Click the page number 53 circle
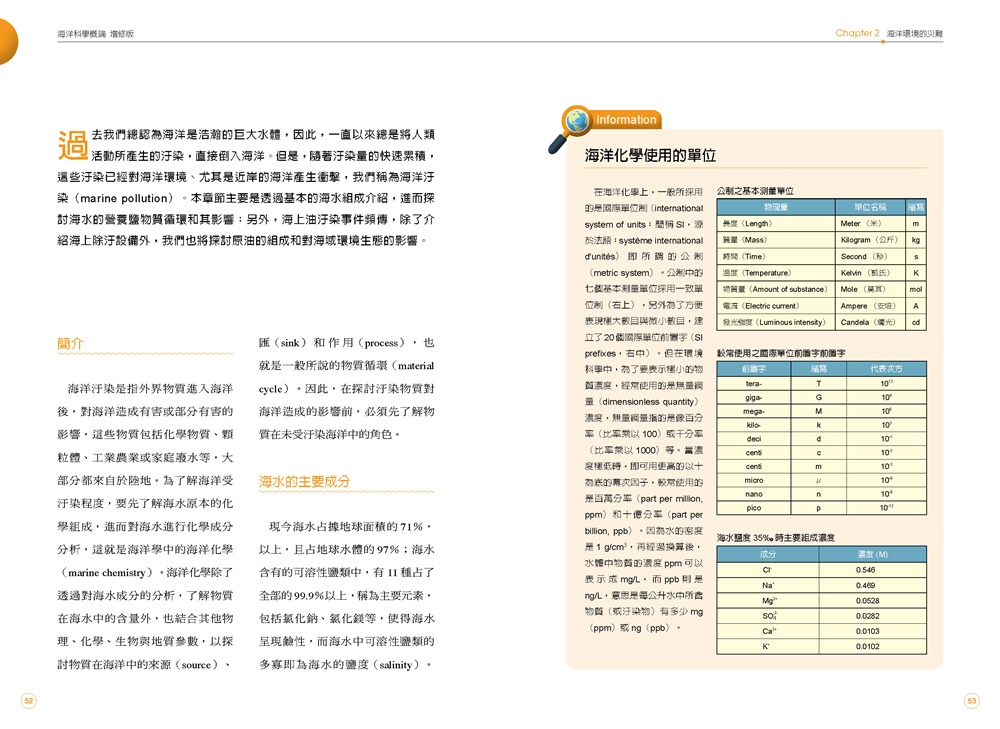Screen dimensions: 1000x729 (x=971, y=701)
